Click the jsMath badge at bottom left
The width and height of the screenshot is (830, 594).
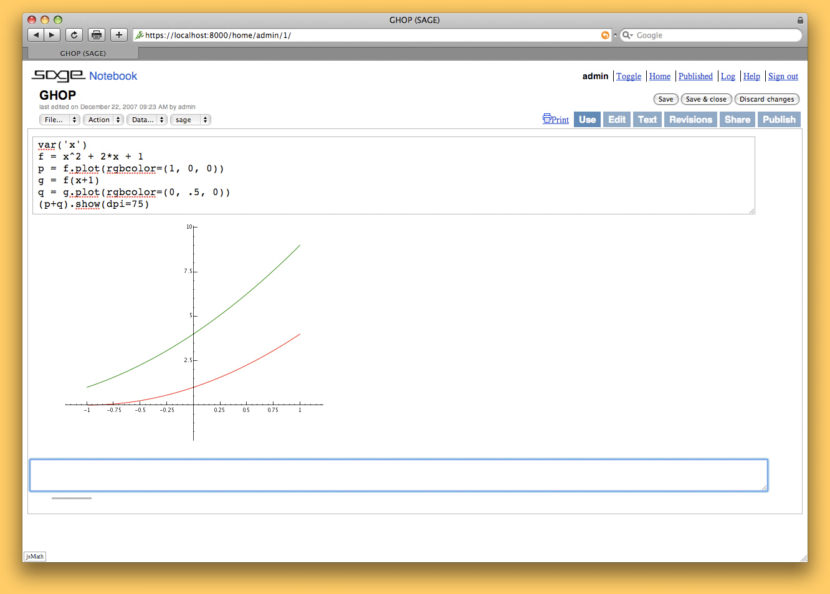[35, 556]
